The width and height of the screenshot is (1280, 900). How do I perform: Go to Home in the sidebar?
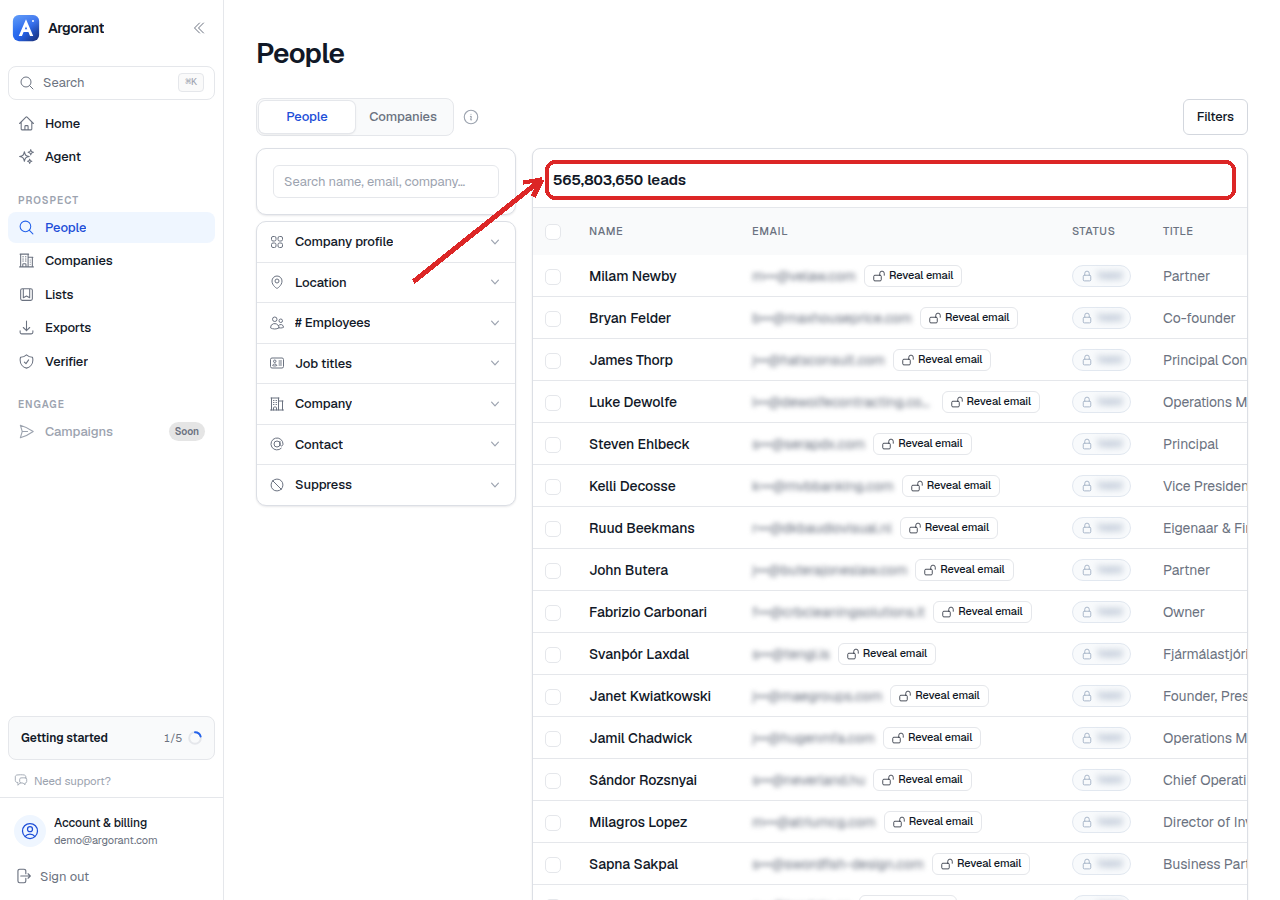[111, 124]
